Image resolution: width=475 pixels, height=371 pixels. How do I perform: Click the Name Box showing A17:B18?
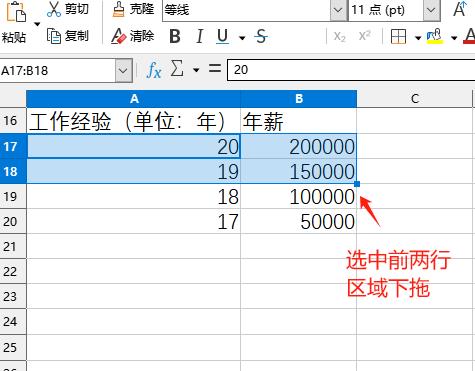click(57, 71)
